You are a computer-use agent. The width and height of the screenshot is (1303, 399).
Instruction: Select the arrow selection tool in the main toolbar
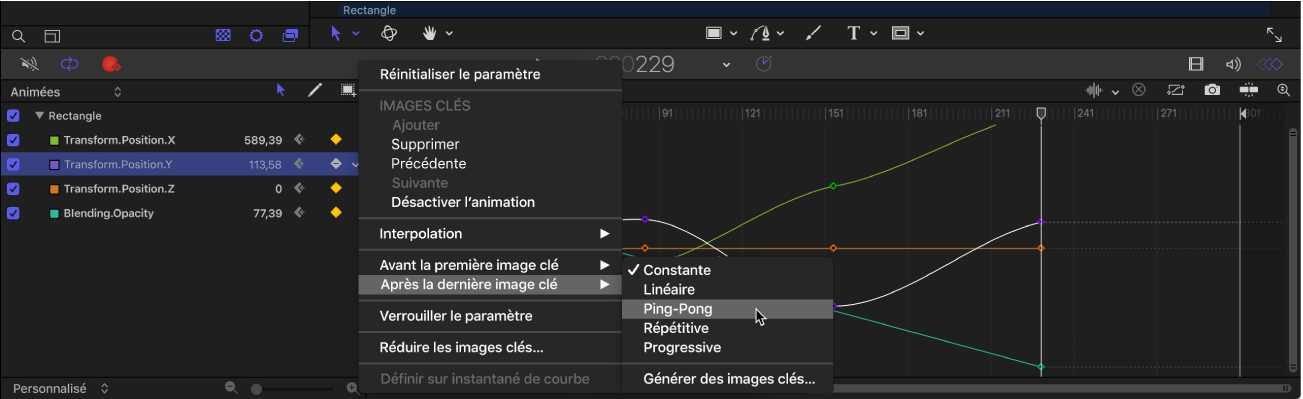coord(336,33)
